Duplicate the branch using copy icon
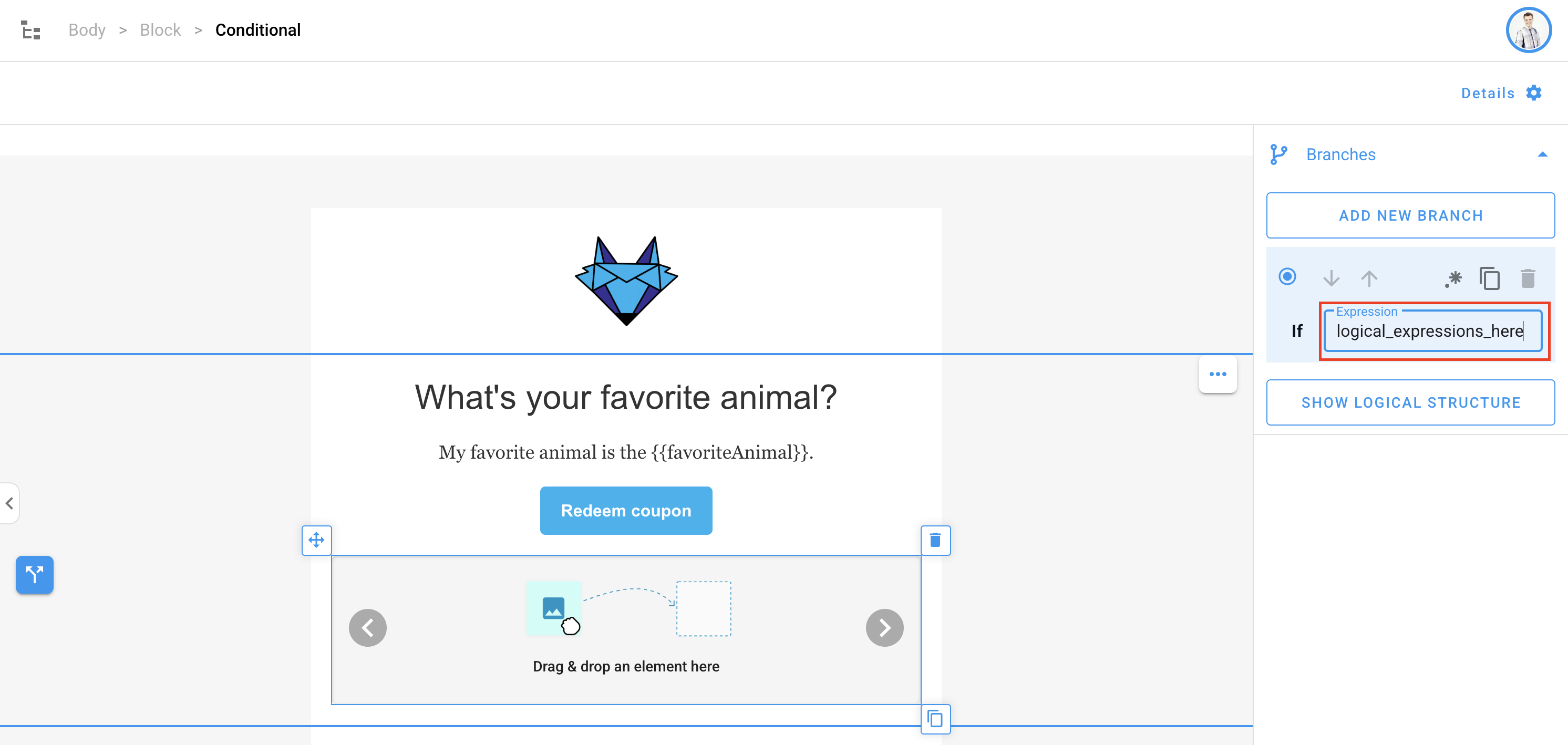 pyautogui.click(x=1490, y=278)
